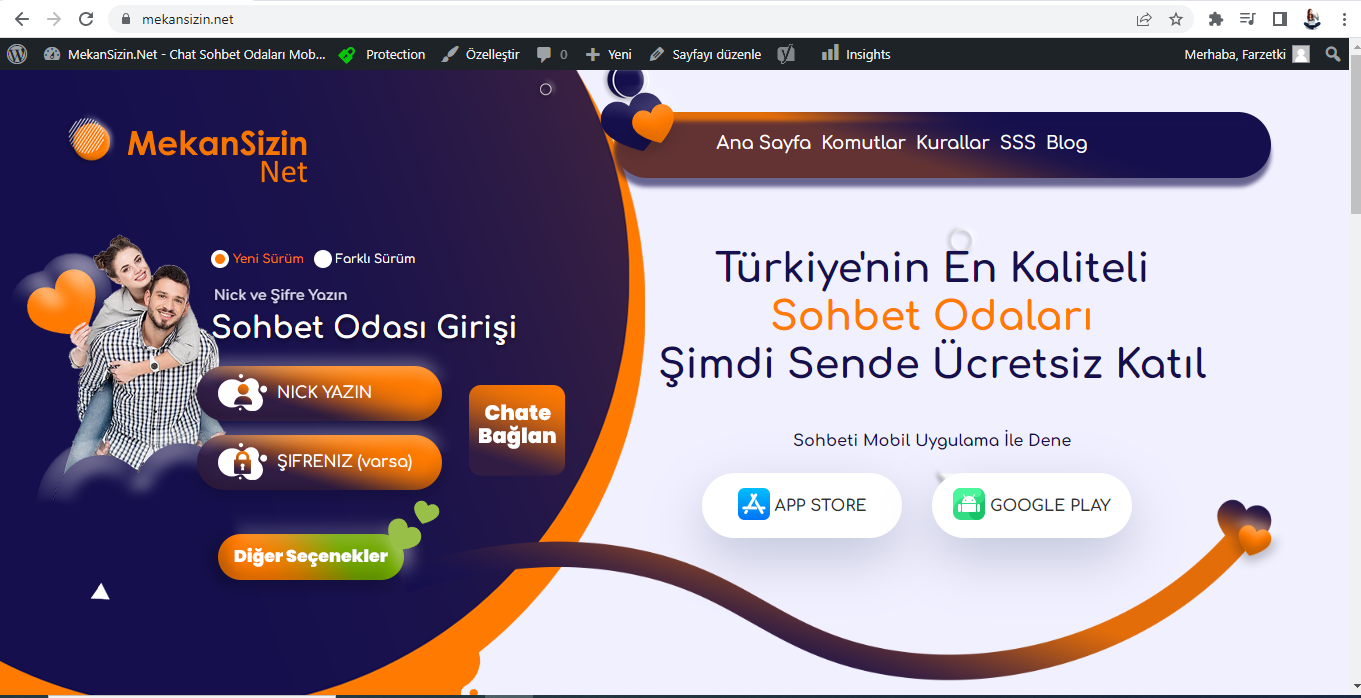Go to Ana Sayfa in the navigation

(763, 142)
